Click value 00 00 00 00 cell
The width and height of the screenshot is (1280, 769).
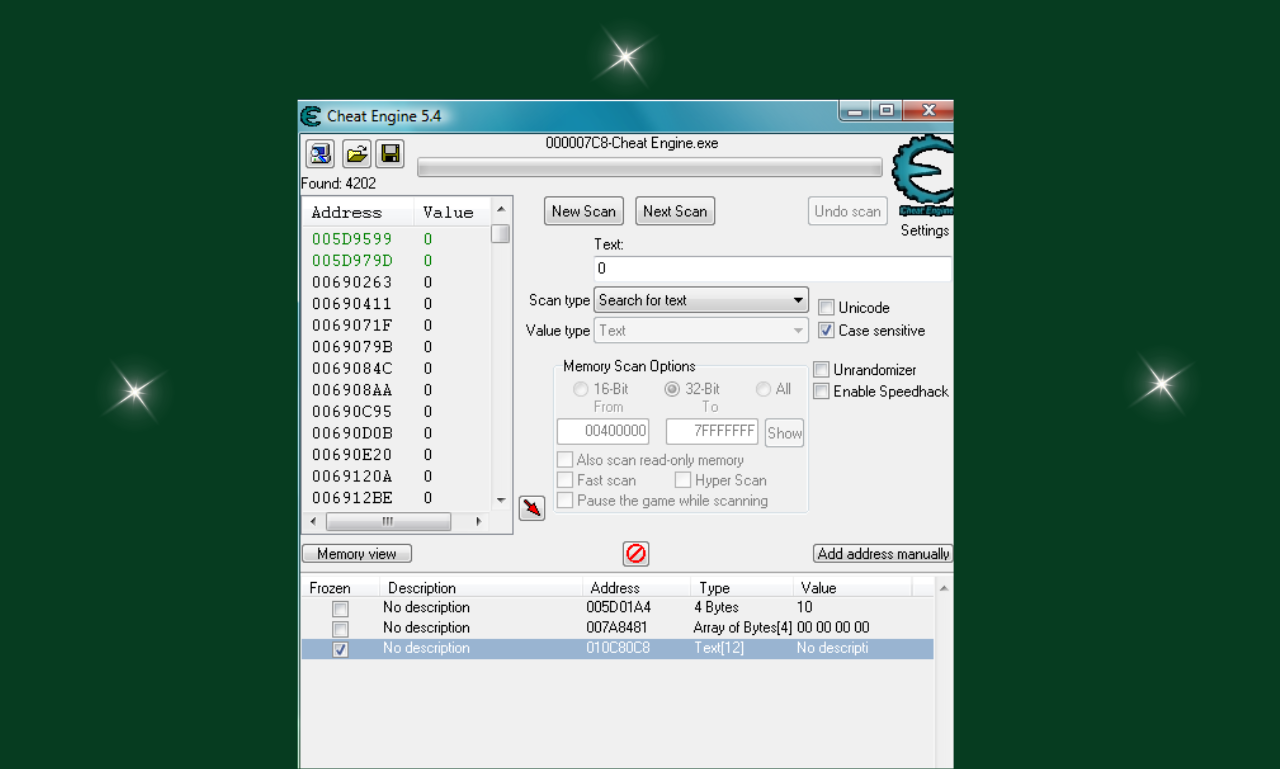[x=833, y=628]
